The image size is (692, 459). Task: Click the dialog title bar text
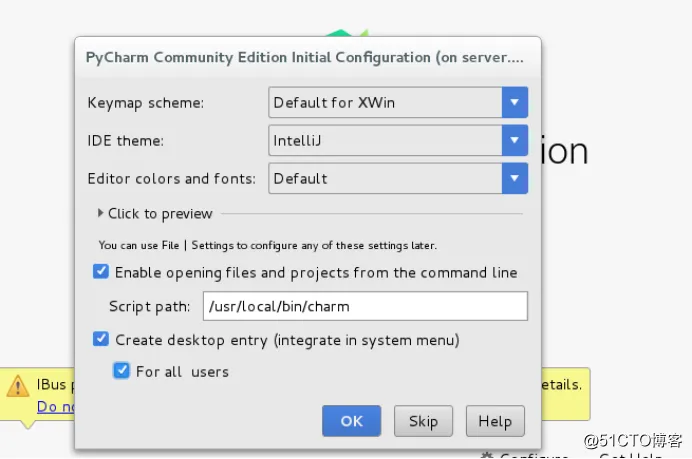coord(305,58)
